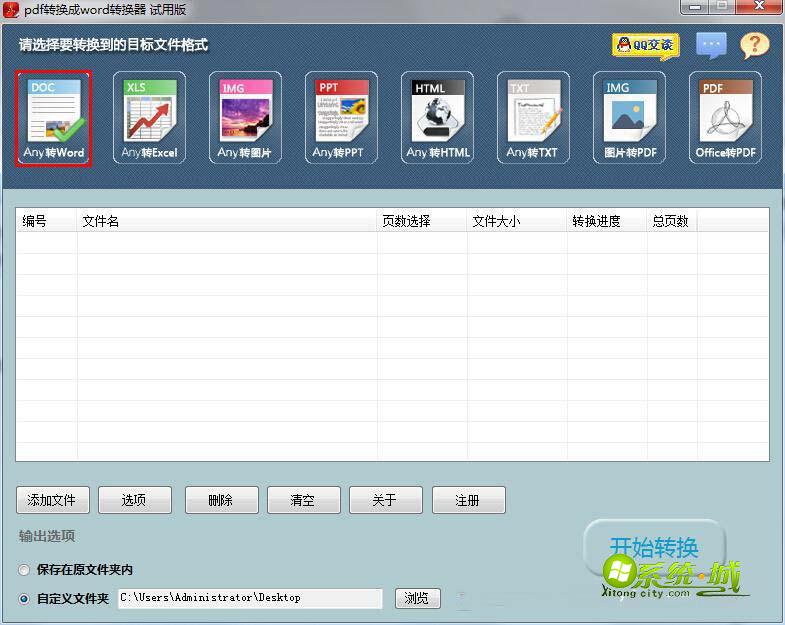The width and height of the screenshot is (785, 625).
Task: Select the 保存在原文件夹内 radio option
Action: coord(24,570)
